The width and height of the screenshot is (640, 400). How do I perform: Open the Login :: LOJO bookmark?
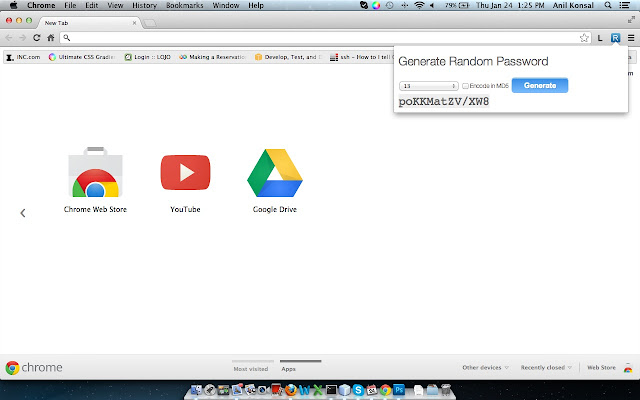[147, 57]
